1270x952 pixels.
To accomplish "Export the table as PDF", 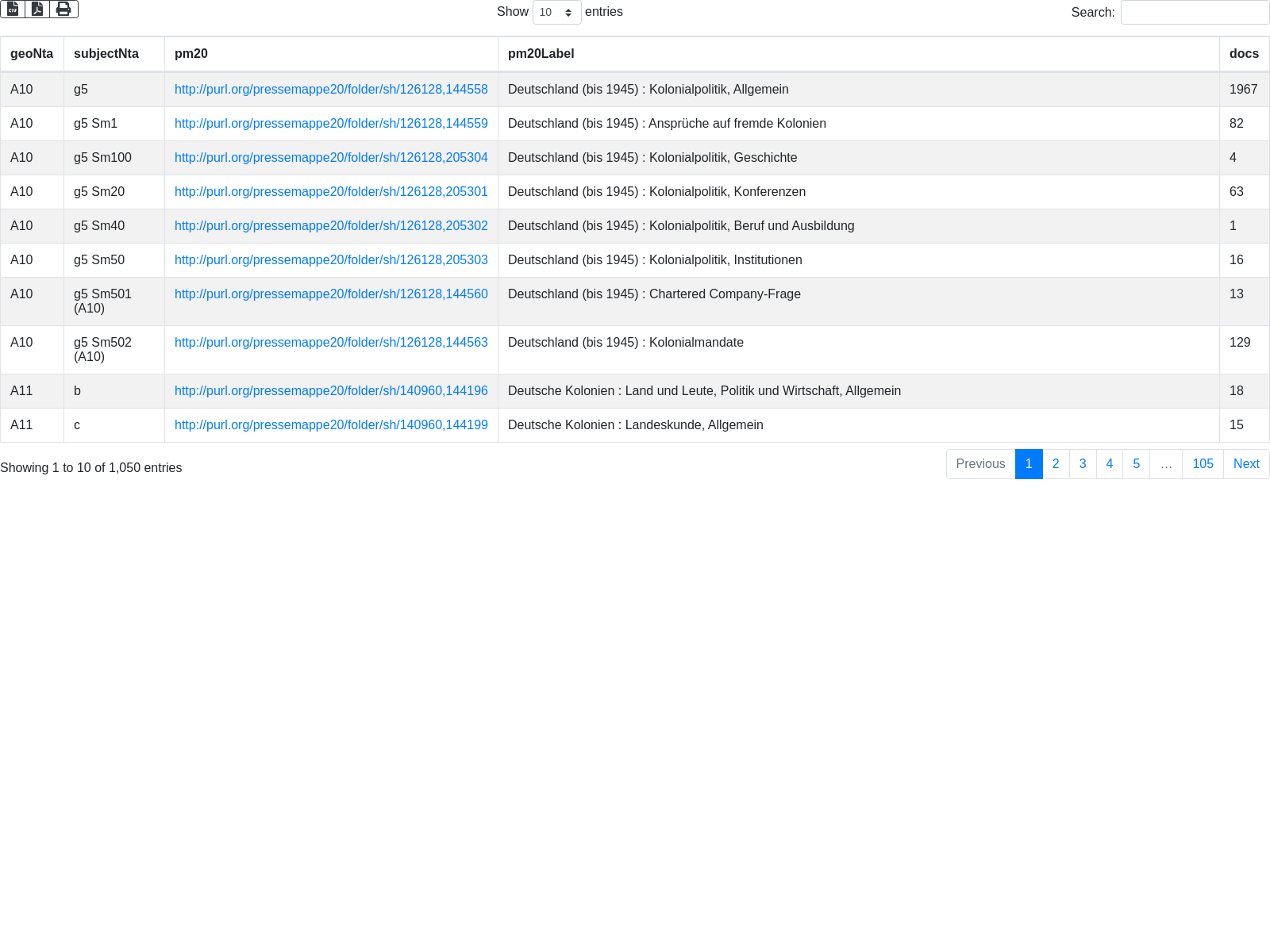I will (37, 9).
